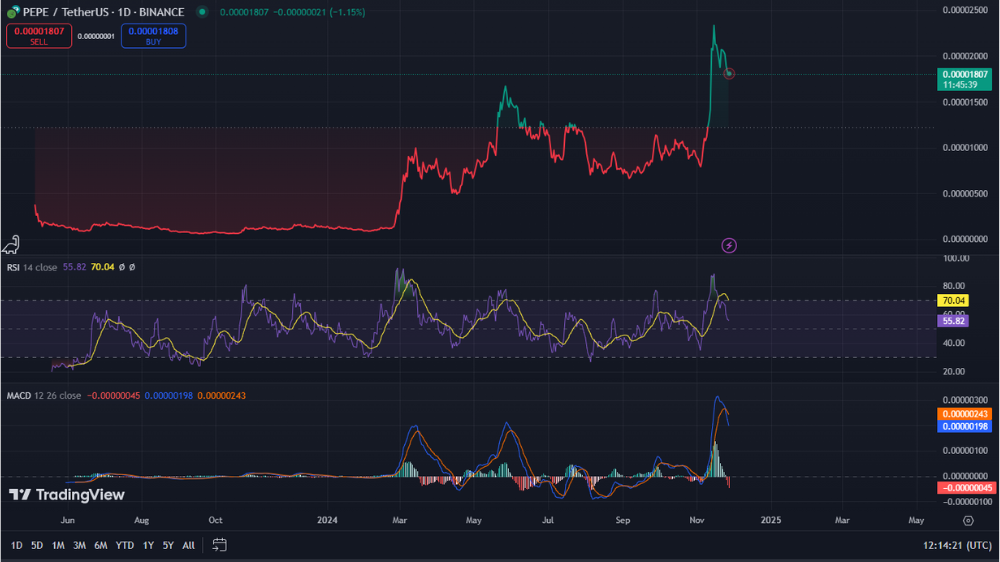1000x562 pixels.
Task: Click the Nov label on time axis
Action: coord(696,521)
